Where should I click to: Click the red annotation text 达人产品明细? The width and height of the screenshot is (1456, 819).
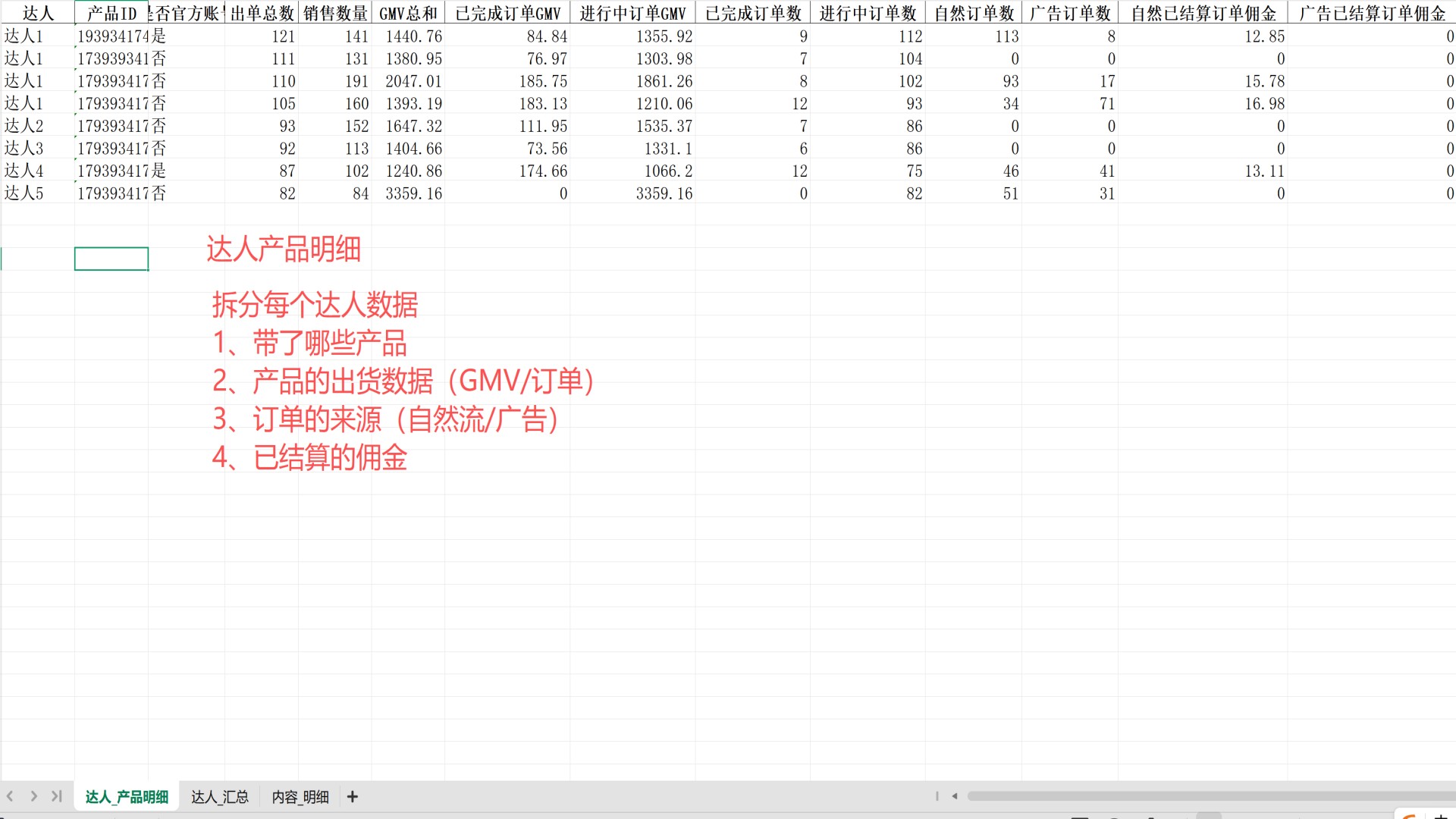point(284,249)
